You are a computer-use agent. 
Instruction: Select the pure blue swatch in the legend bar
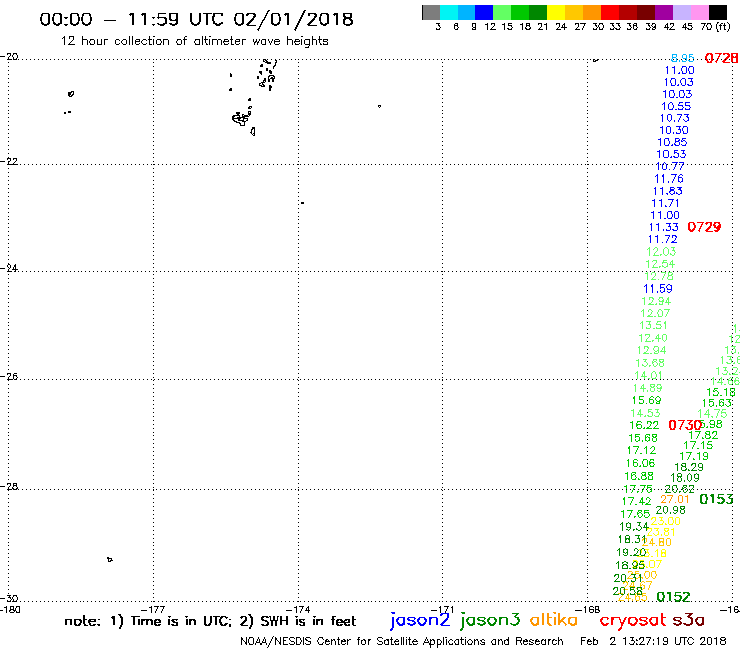pos(484,12)
